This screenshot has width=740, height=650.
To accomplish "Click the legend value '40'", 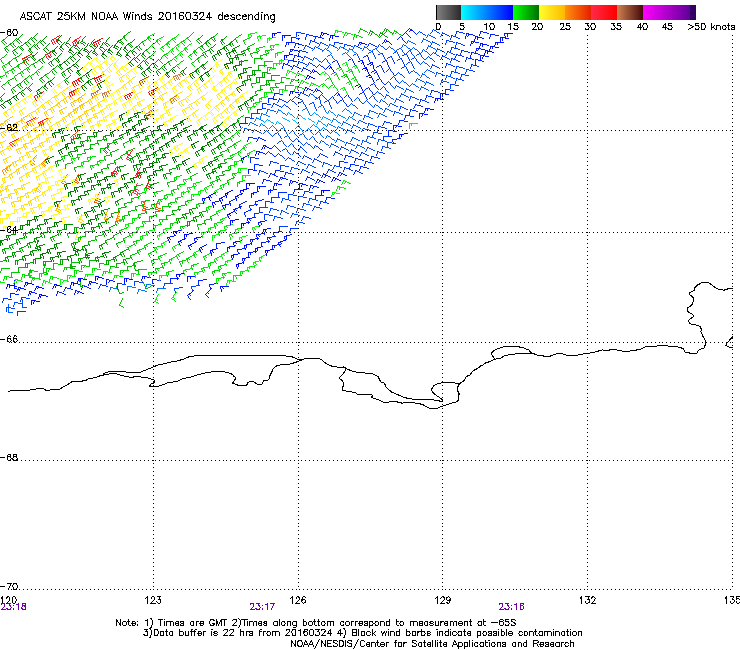I will pyautogui.click(x=642, y=27).
